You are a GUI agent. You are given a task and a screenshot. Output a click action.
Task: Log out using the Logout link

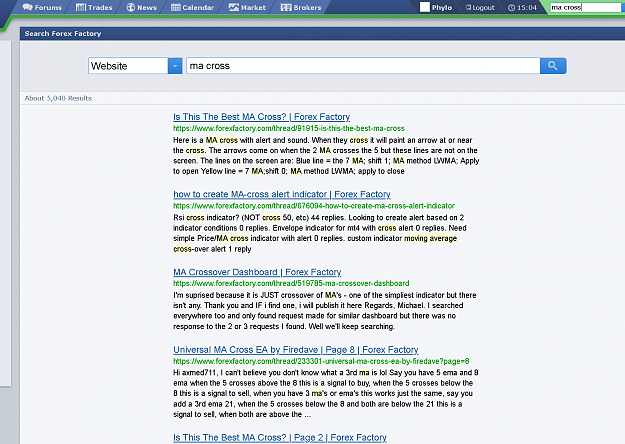point(480,8)
